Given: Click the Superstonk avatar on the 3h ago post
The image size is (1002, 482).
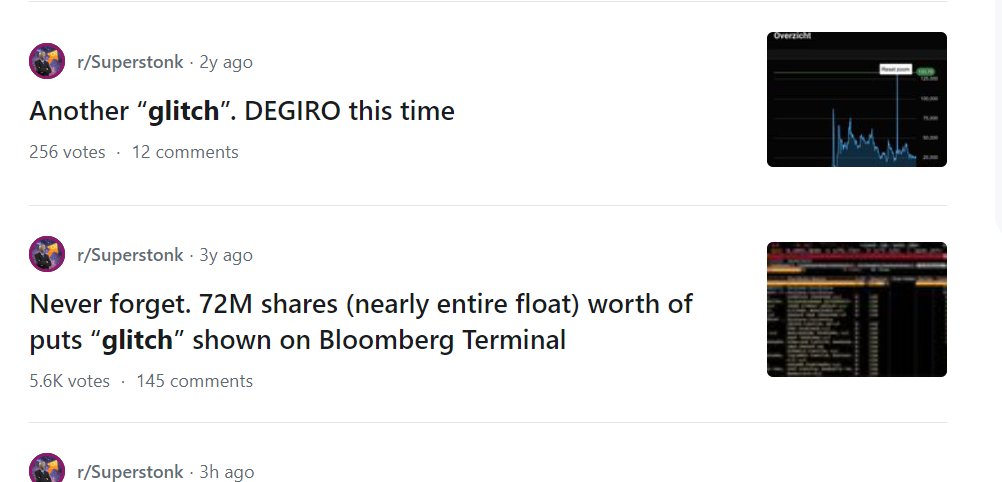Looking at the screenshot, I should tap(47, 471).
